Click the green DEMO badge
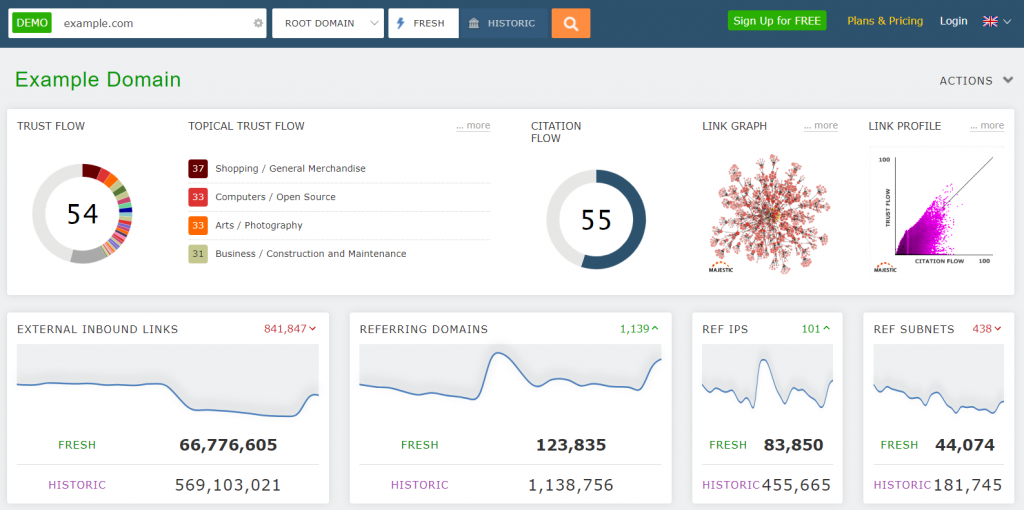 point(32,23)
